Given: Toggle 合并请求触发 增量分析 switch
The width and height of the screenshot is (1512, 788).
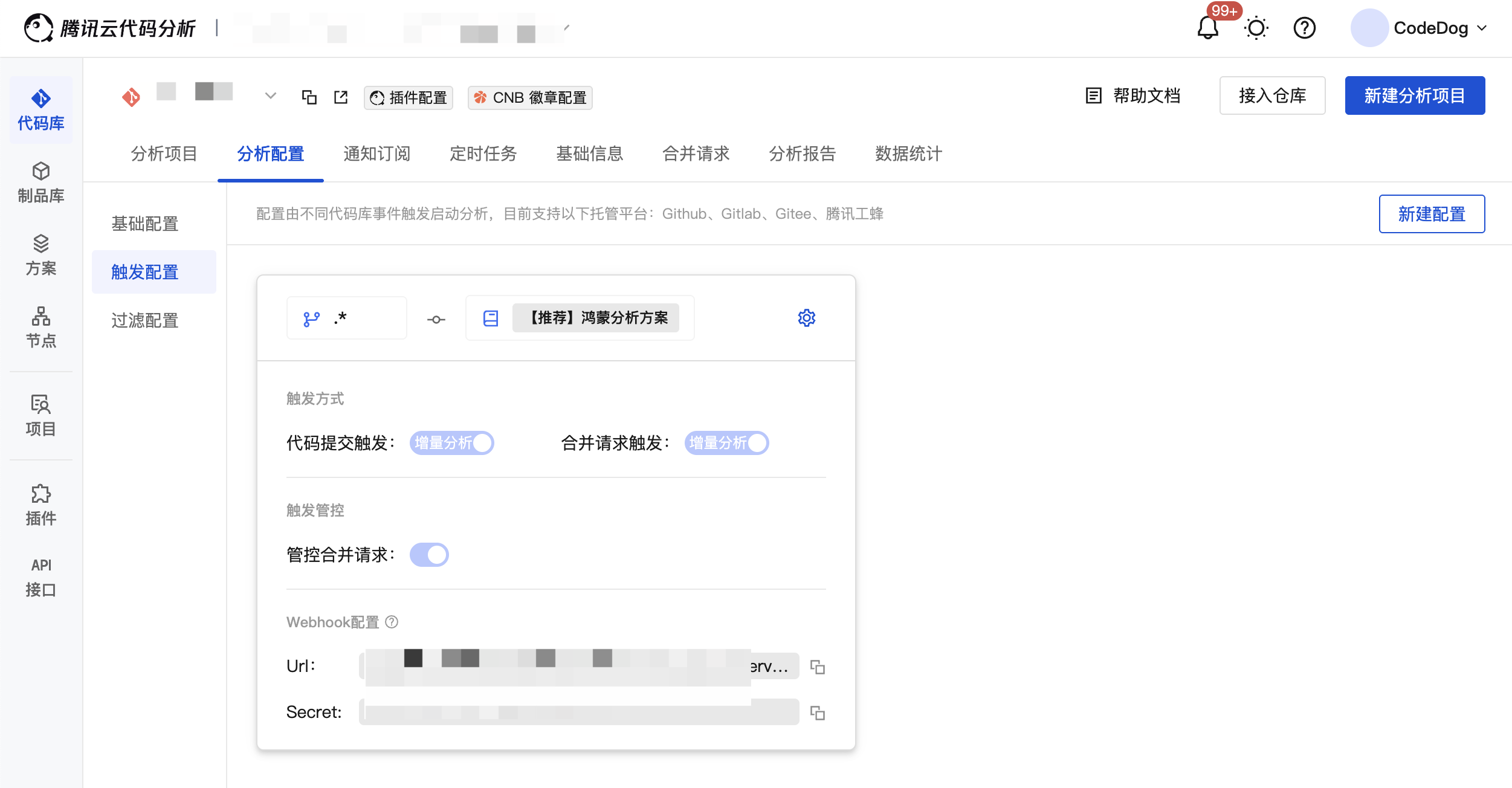Looking at the screenshot, I should coord(726,443).
